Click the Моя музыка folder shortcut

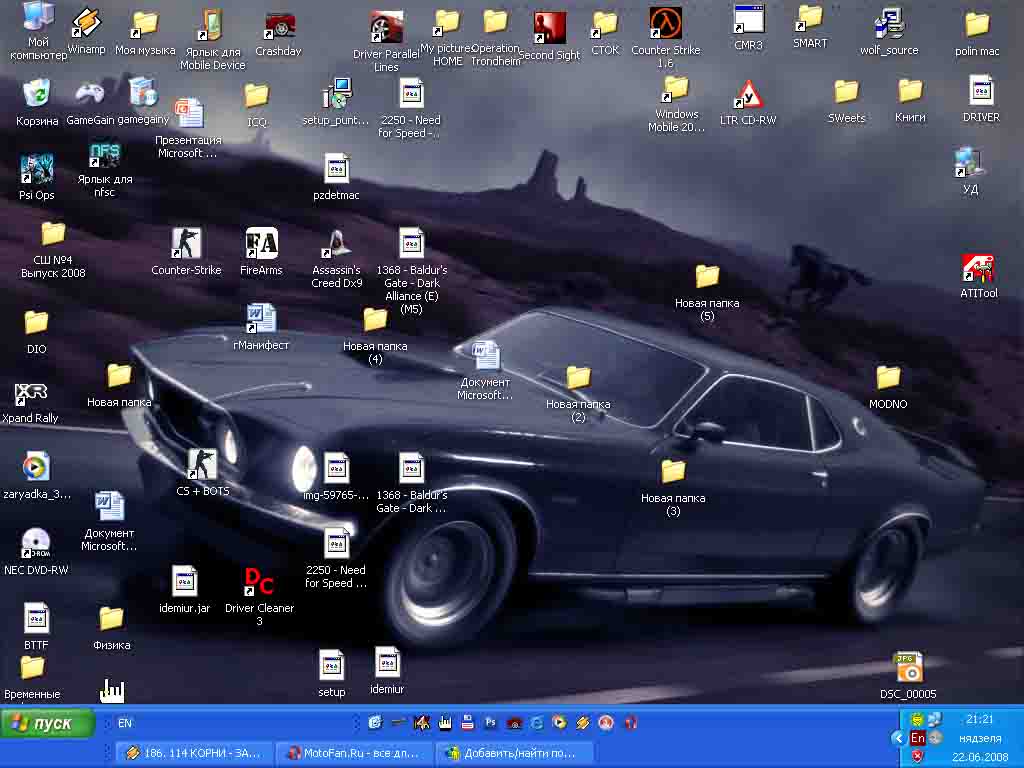pyautogui.click(x=145, y=25)
